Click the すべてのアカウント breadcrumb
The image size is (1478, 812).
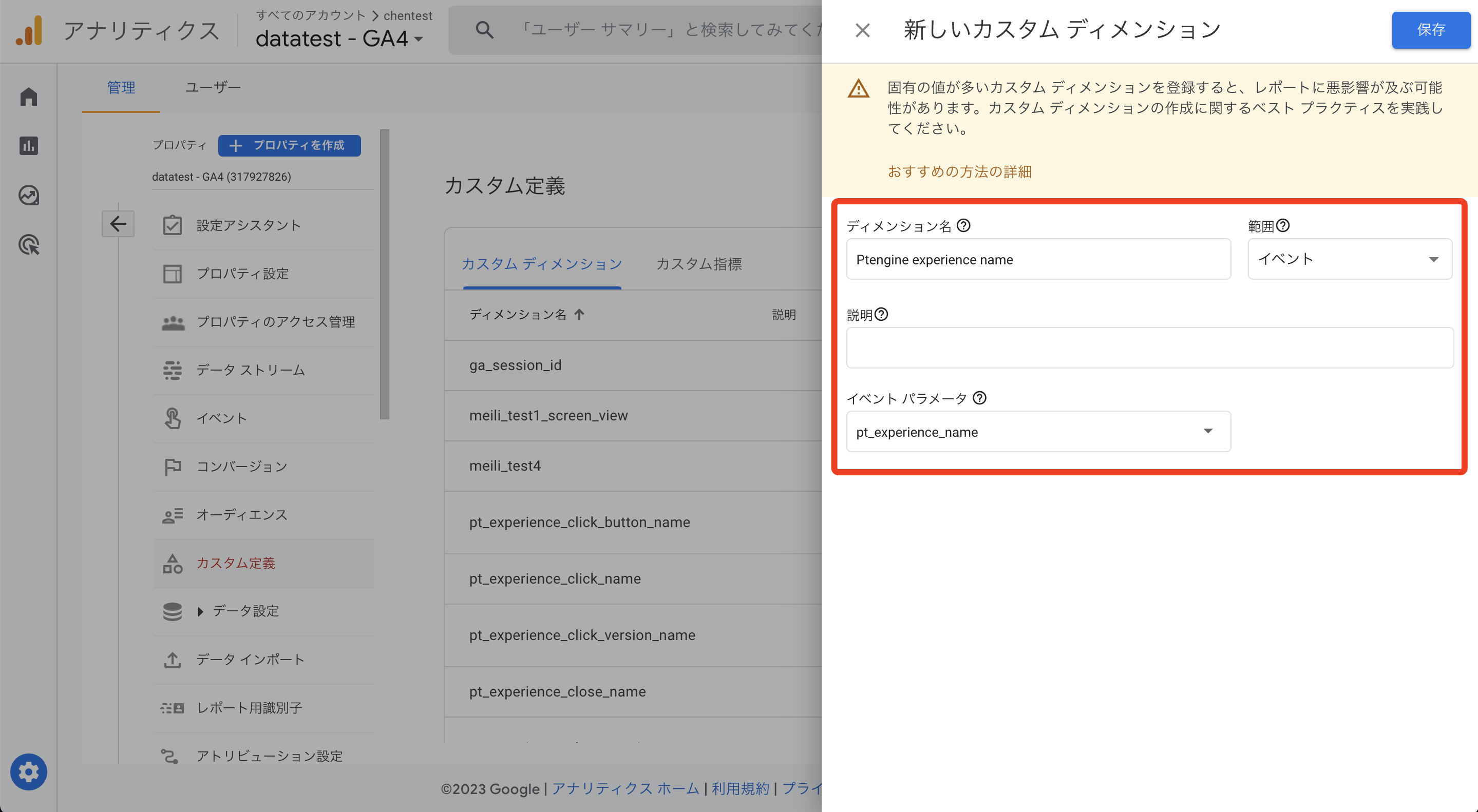(311, 15)
